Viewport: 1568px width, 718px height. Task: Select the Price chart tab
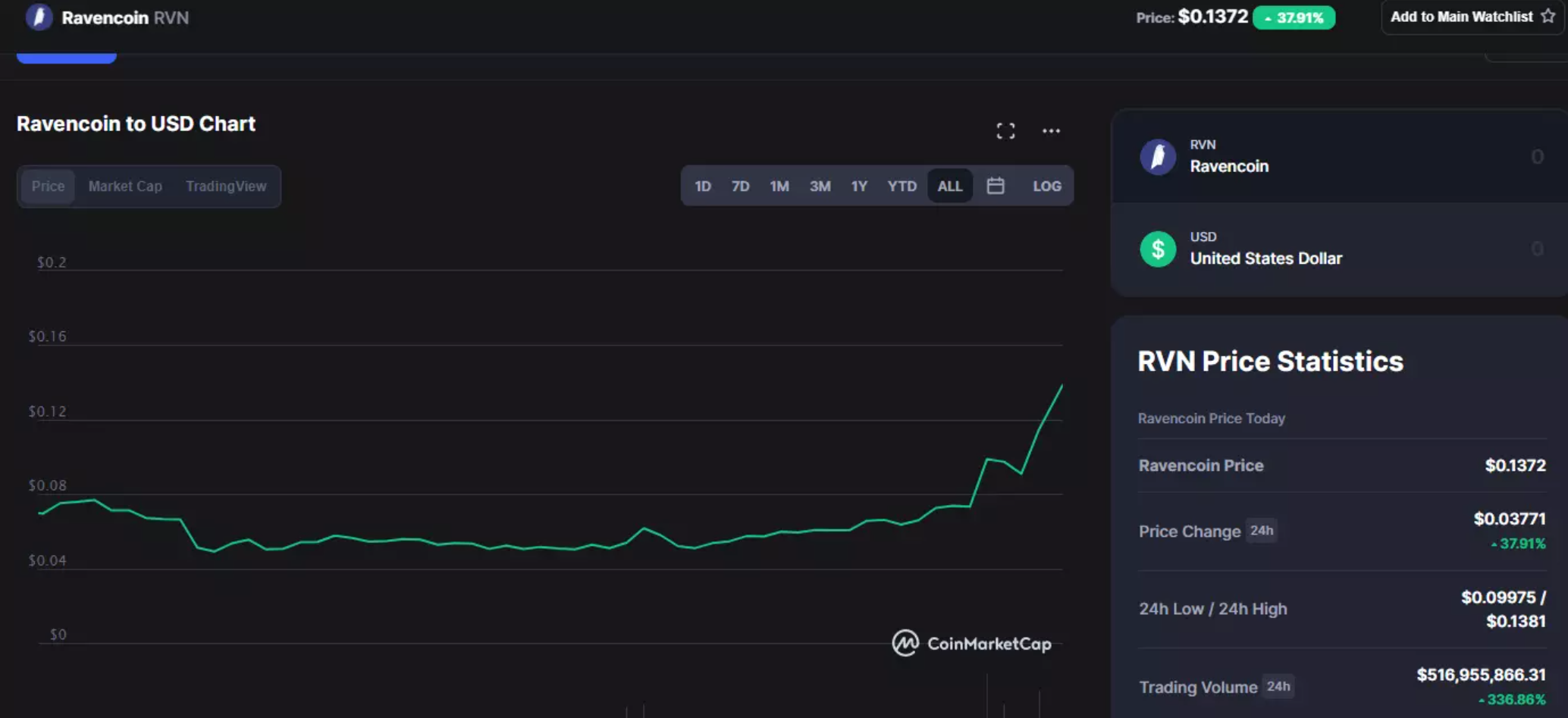(48, 187)
